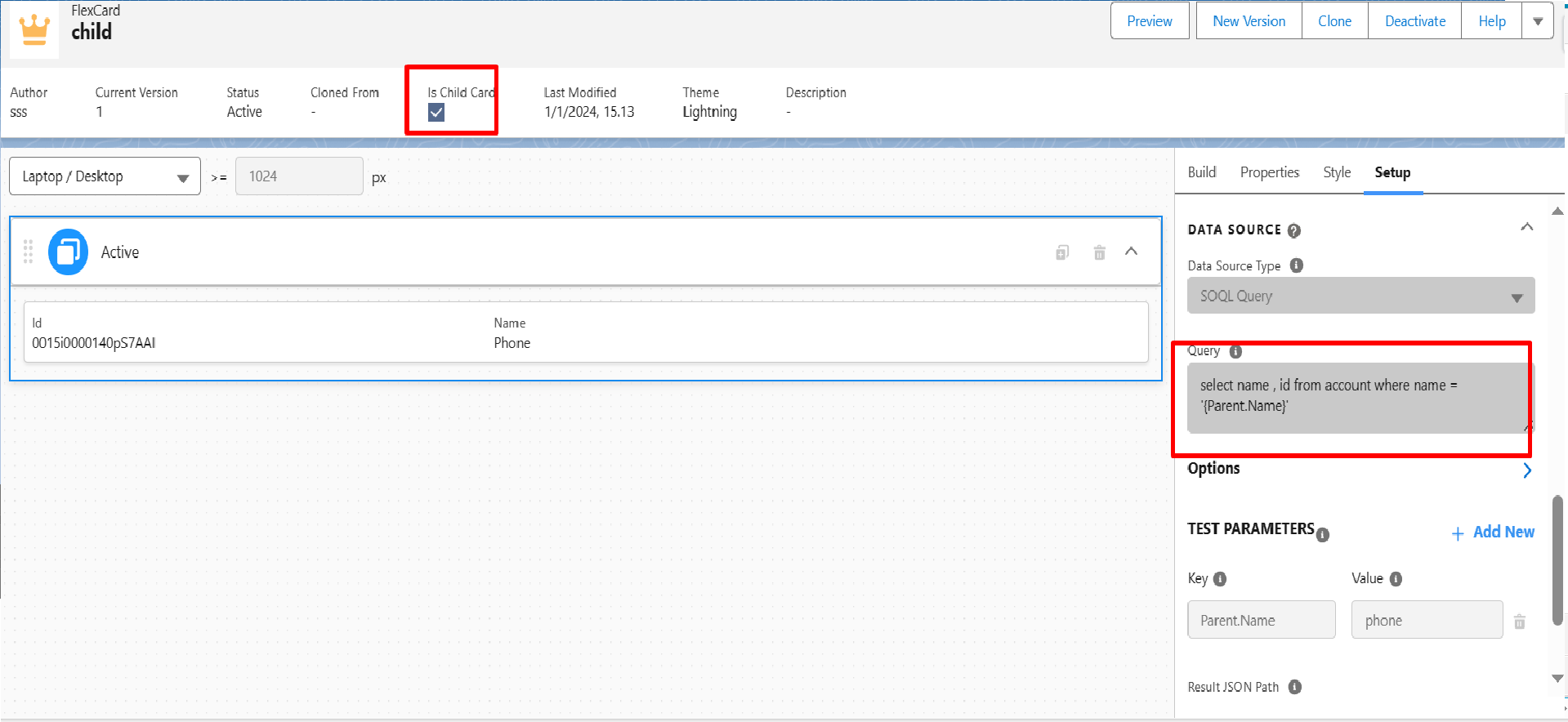Click the Data Source Type info icon
Viewport: 1568px width, 722px height.
pos(1296,265)
